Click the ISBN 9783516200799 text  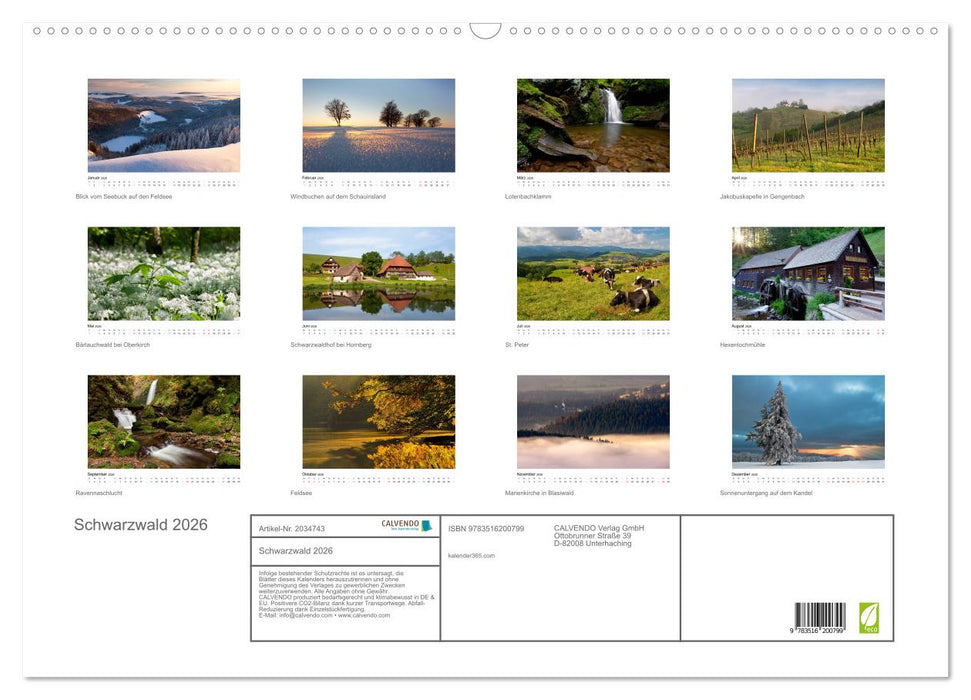(486, 528)
